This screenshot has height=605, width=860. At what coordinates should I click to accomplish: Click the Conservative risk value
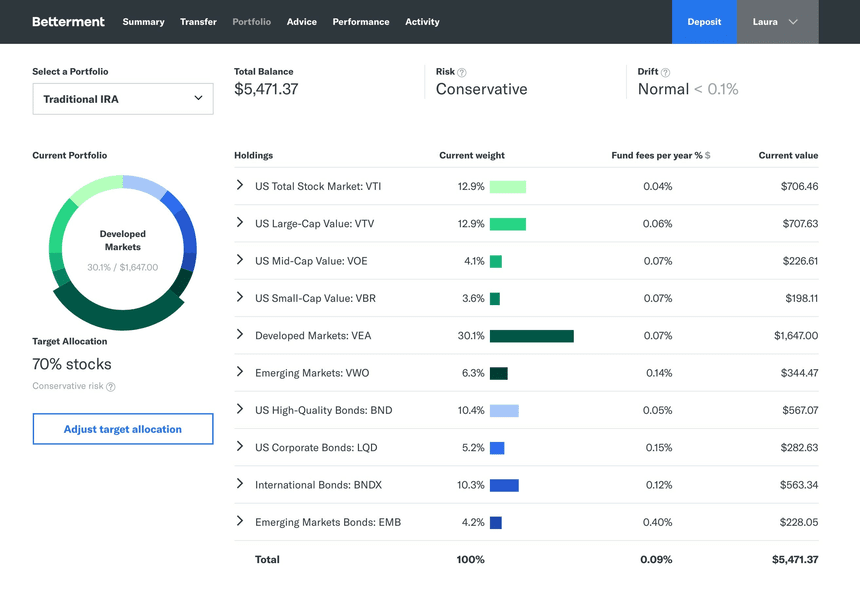point(482,89)
